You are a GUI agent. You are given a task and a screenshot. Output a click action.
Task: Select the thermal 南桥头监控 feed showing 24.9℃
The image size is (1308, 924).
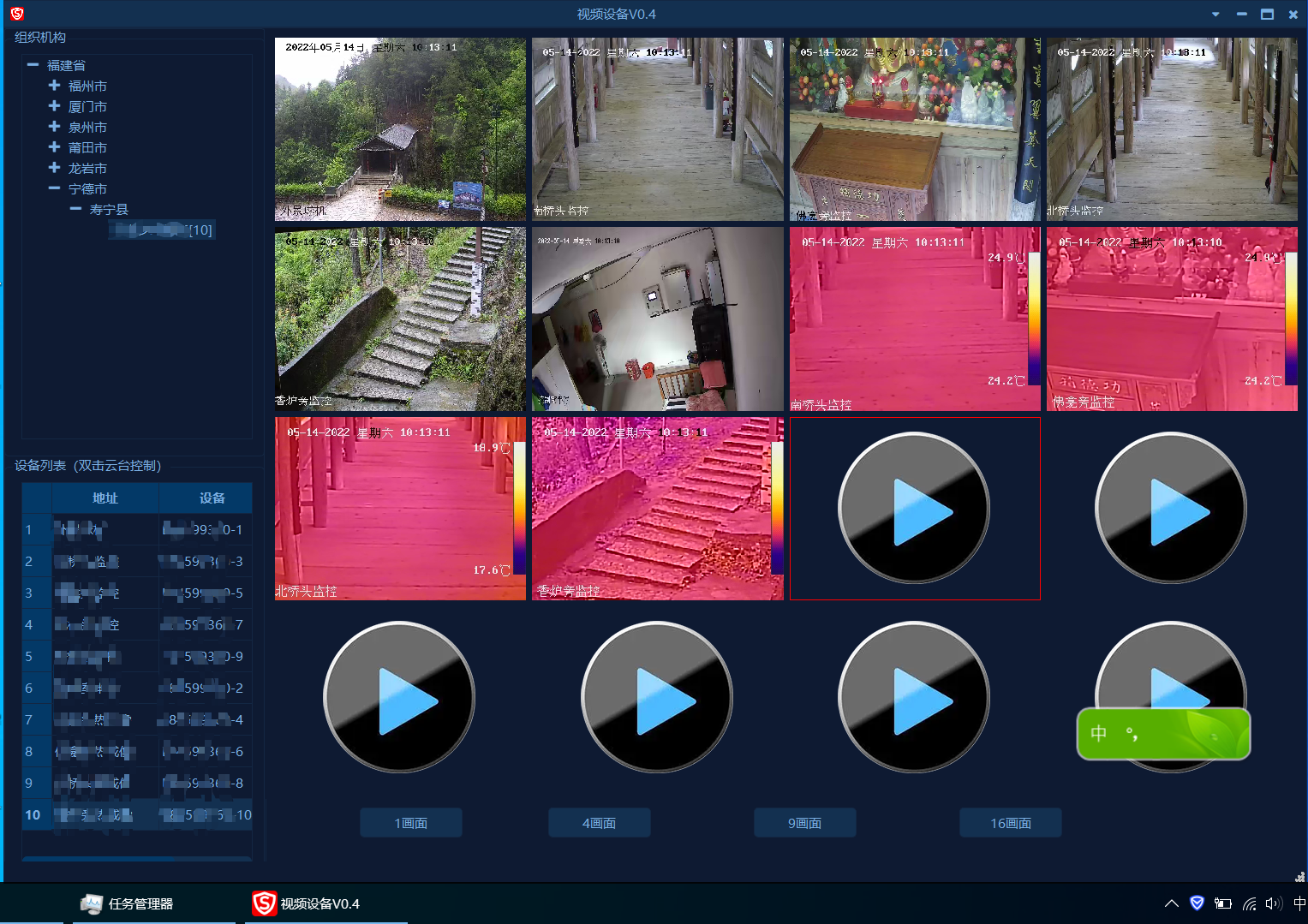pos(915,319)
